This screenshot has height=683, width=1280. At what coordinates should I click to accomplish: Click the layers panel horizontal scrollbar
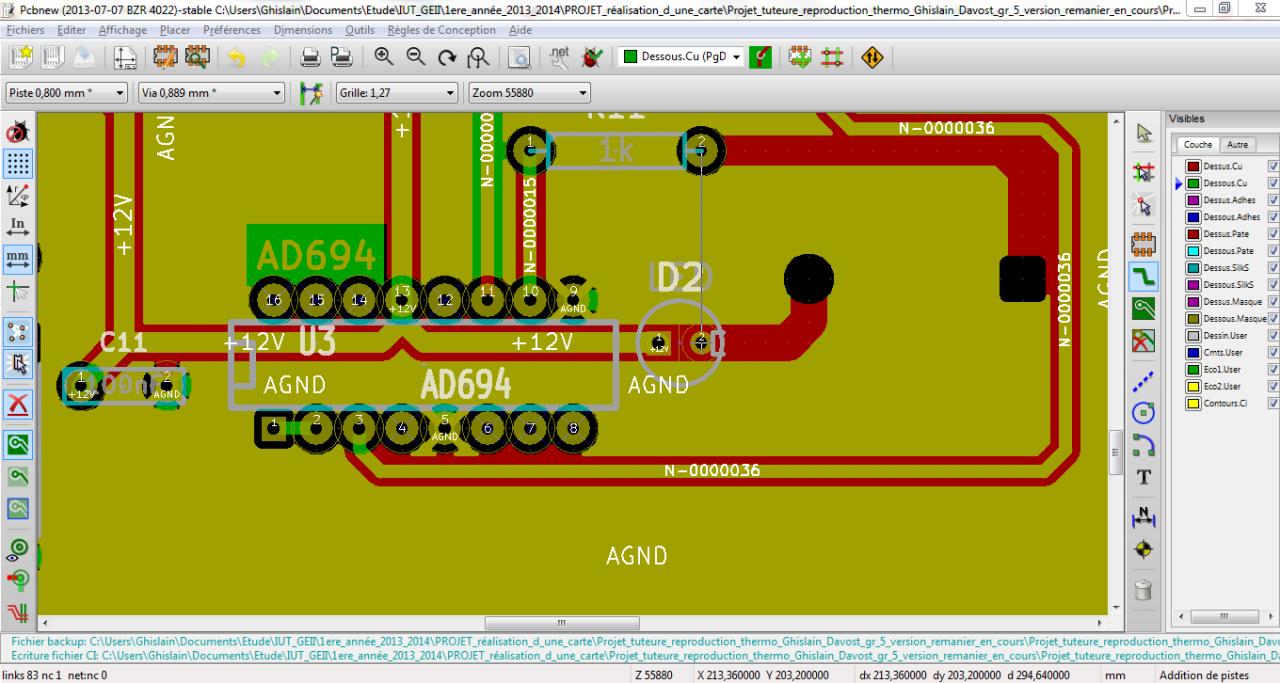pos(1222,615)
